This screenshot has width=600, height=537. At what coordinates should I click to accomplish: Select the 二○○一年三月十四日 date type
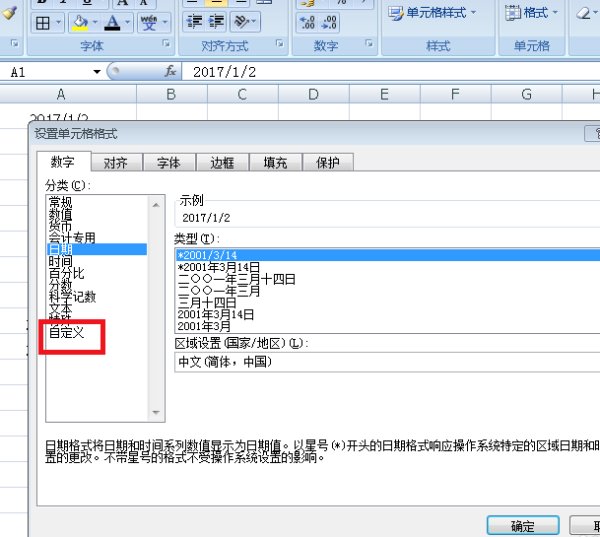click(x=388, y=279)
